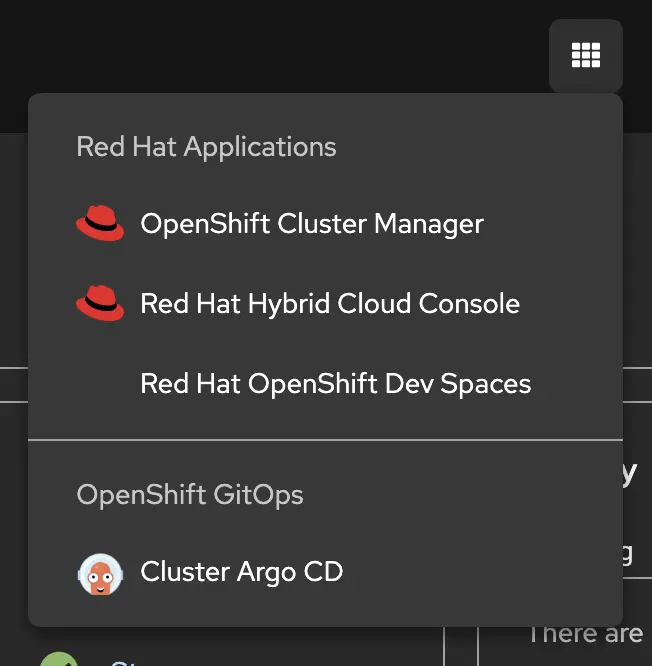Launch Red Hat OpenShift Dev Spaces
This screenshot has width=652, height=666.
click(x=336, y=384)
